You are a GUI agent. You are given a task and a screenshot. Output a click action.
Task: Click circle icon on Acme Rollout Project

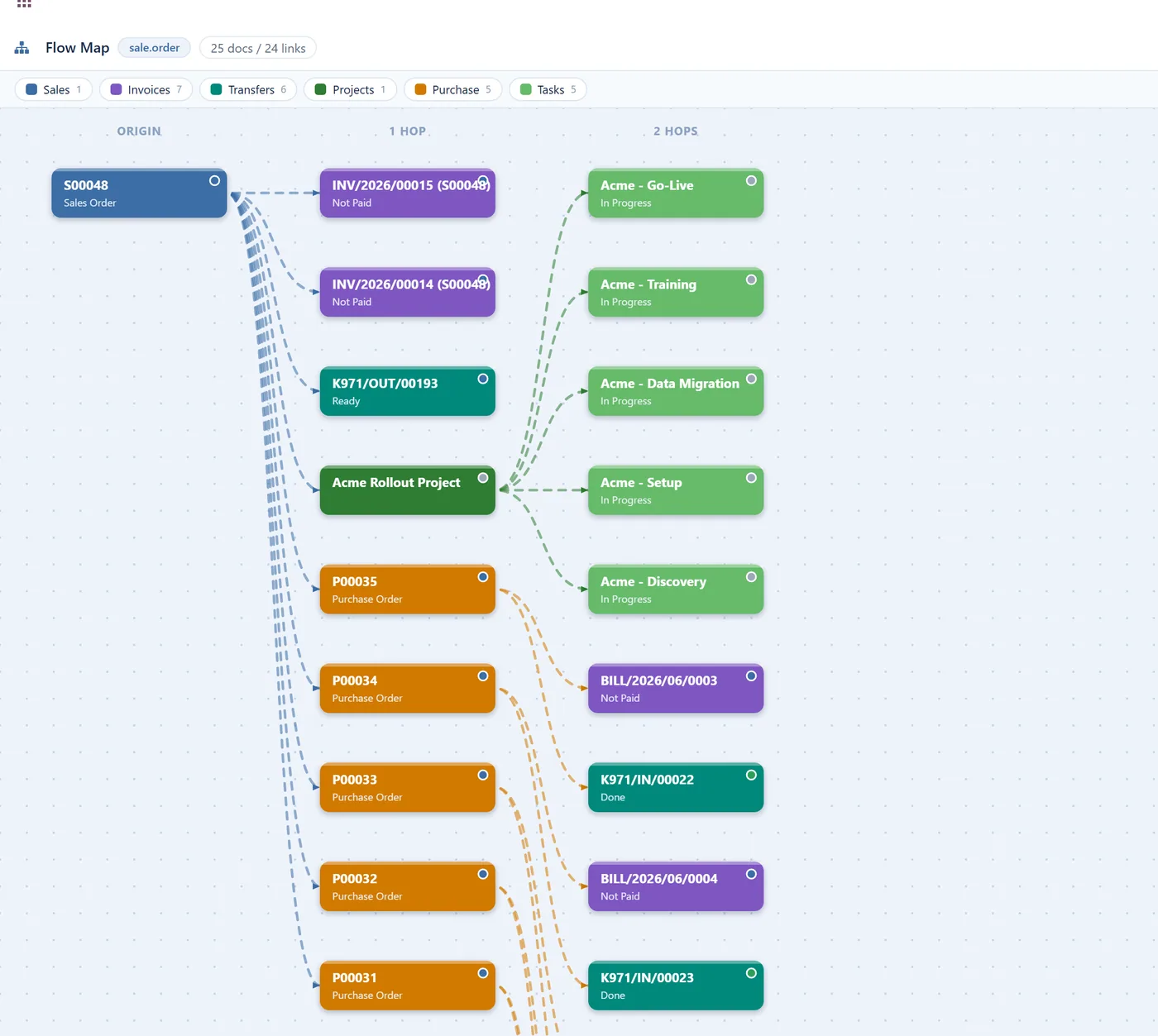(483, 478)
